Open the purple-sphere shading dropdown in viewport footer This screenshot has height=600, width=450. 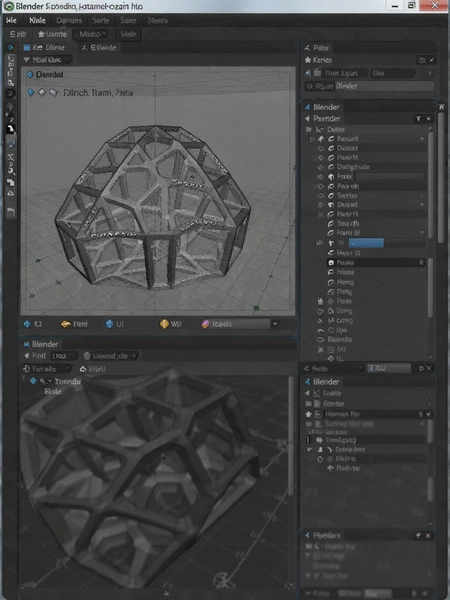pyautogui.click(x=235, y=324)
